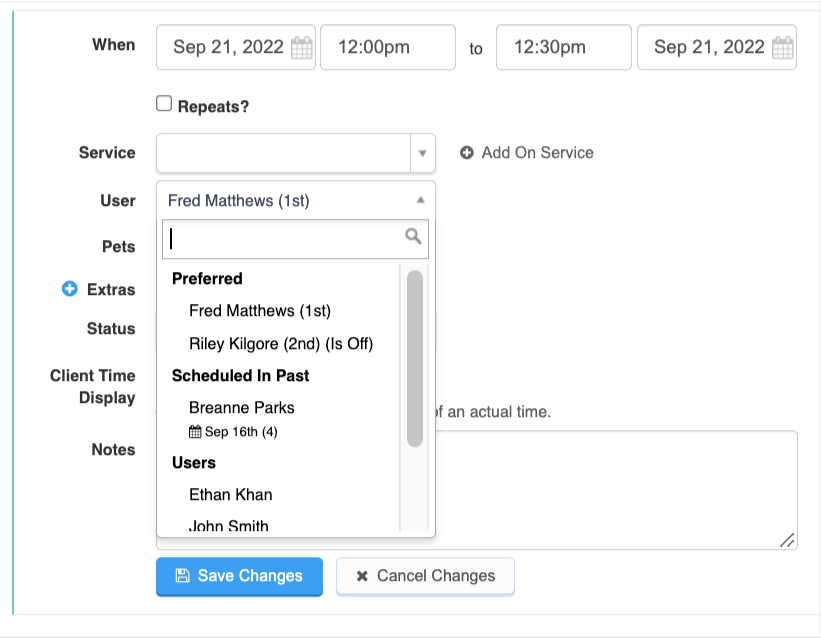The width and height of the screenshot is (821, 638).
Task: Click the Sep 16th (4) text
Action: coord(241,432)
